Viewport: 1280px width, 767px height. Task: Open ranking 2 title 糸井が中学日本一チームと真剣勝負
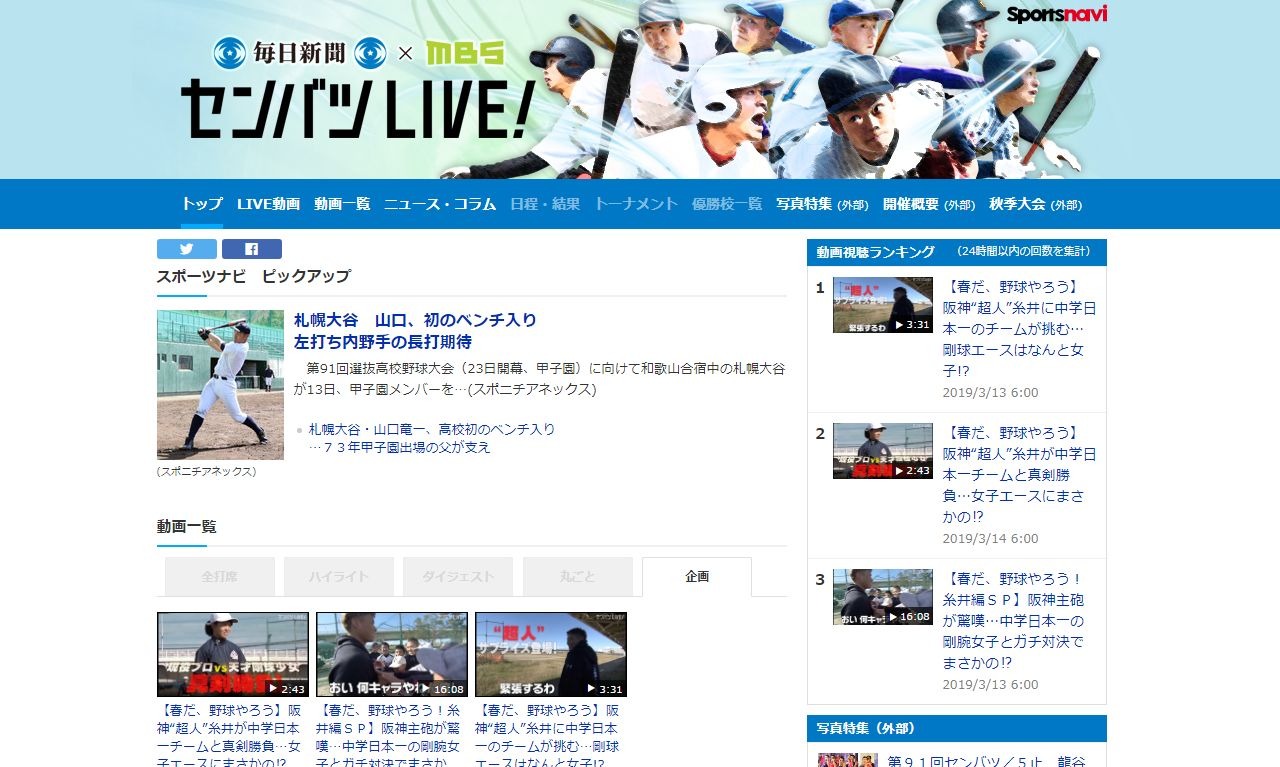tap(1019, 475)
